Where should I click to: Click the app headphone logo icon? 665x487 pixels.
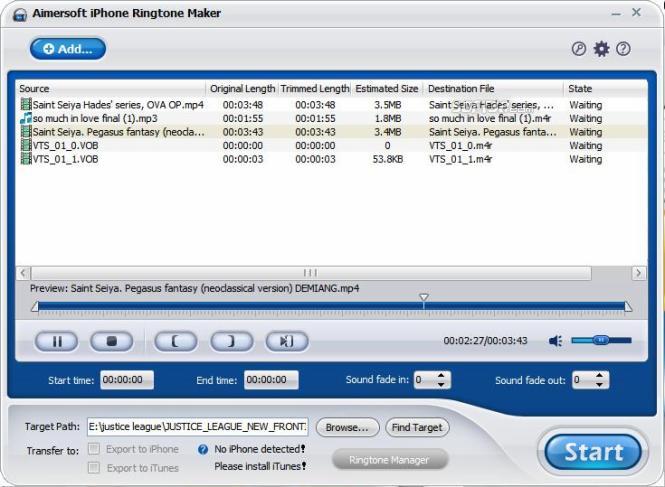coord(20,14)
